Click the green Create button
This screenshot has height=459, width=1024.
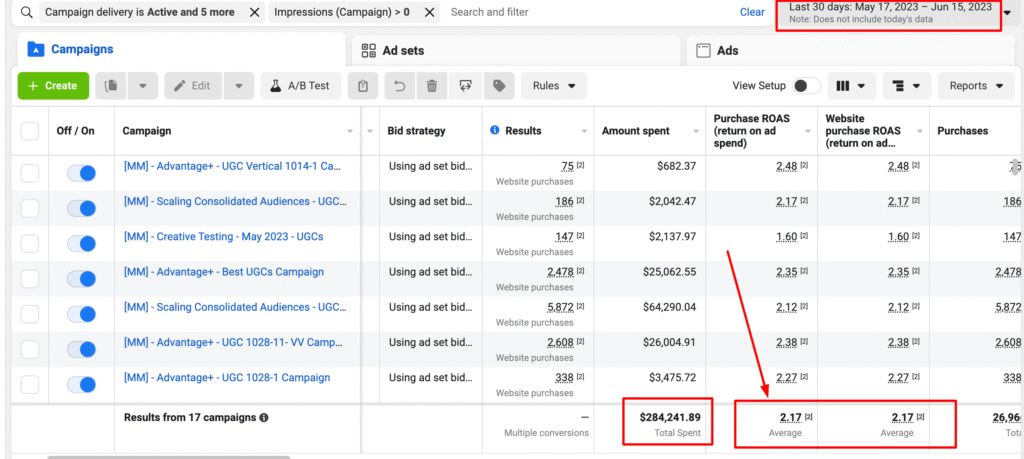tap(53, 86)
